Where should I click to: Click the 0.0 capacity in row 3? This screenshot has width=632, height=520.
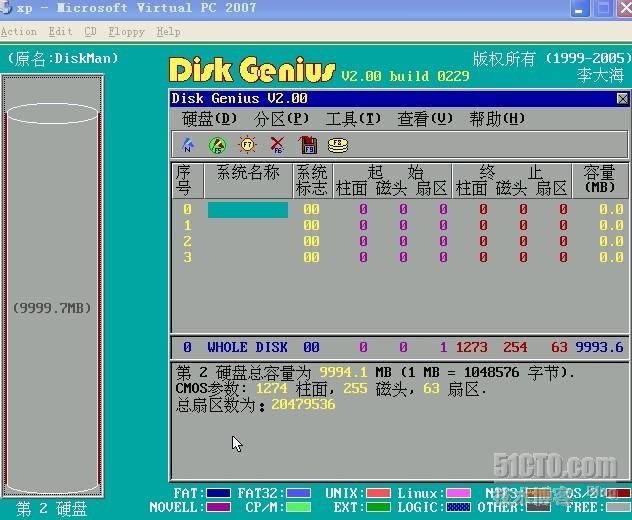coord(611,257)
